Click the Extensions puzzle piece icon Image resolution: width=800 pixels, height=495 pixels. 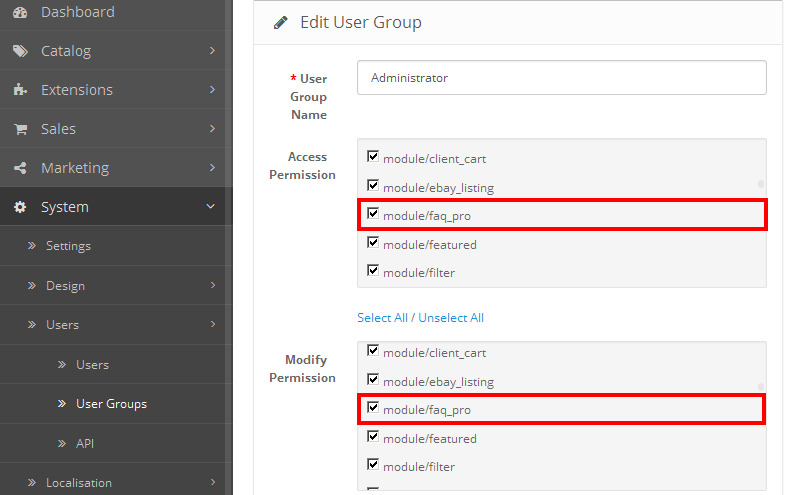[x=20, y=90]
